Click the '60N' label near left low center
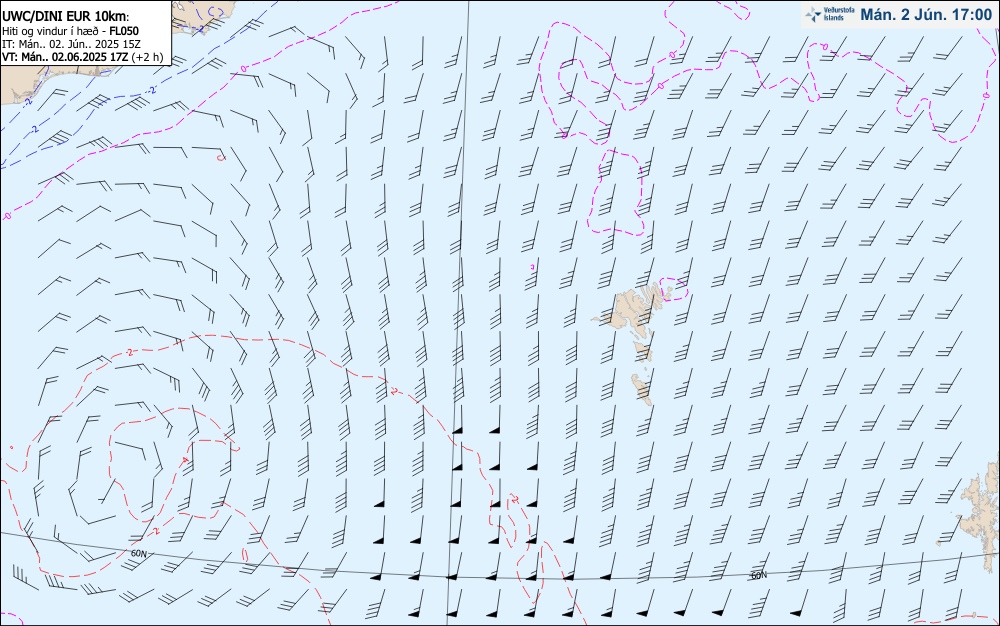The width and height of the screenshot is (1000, 626). coord(138,554)
